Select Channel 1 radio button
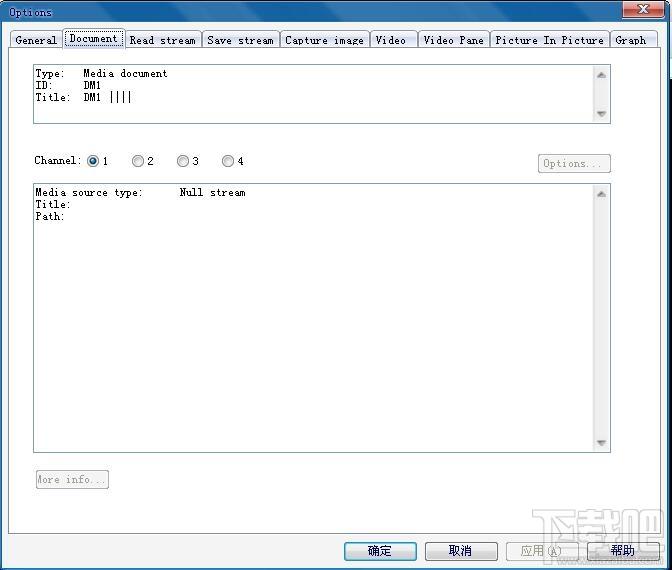The height and width of the screenshot is (570, 672). (93, 161)
